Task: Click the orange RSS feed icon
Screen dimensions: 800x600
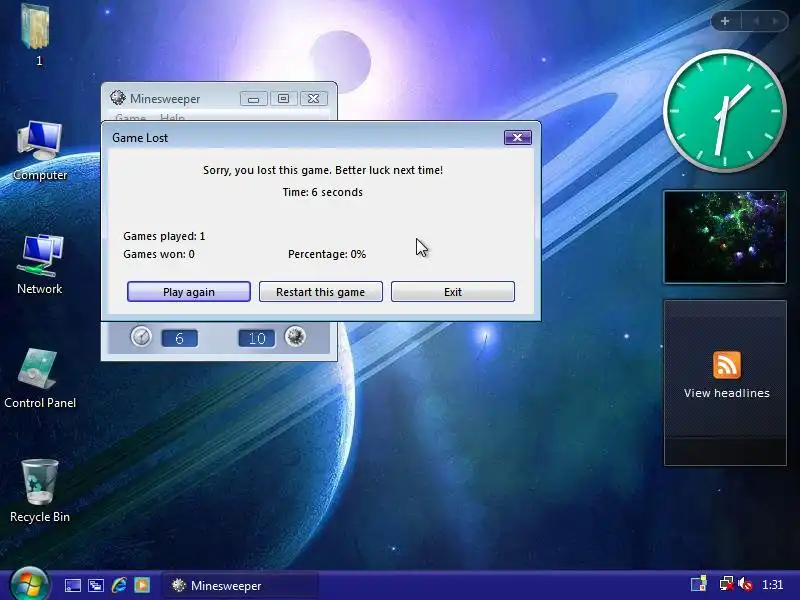Action: point(727,365)
